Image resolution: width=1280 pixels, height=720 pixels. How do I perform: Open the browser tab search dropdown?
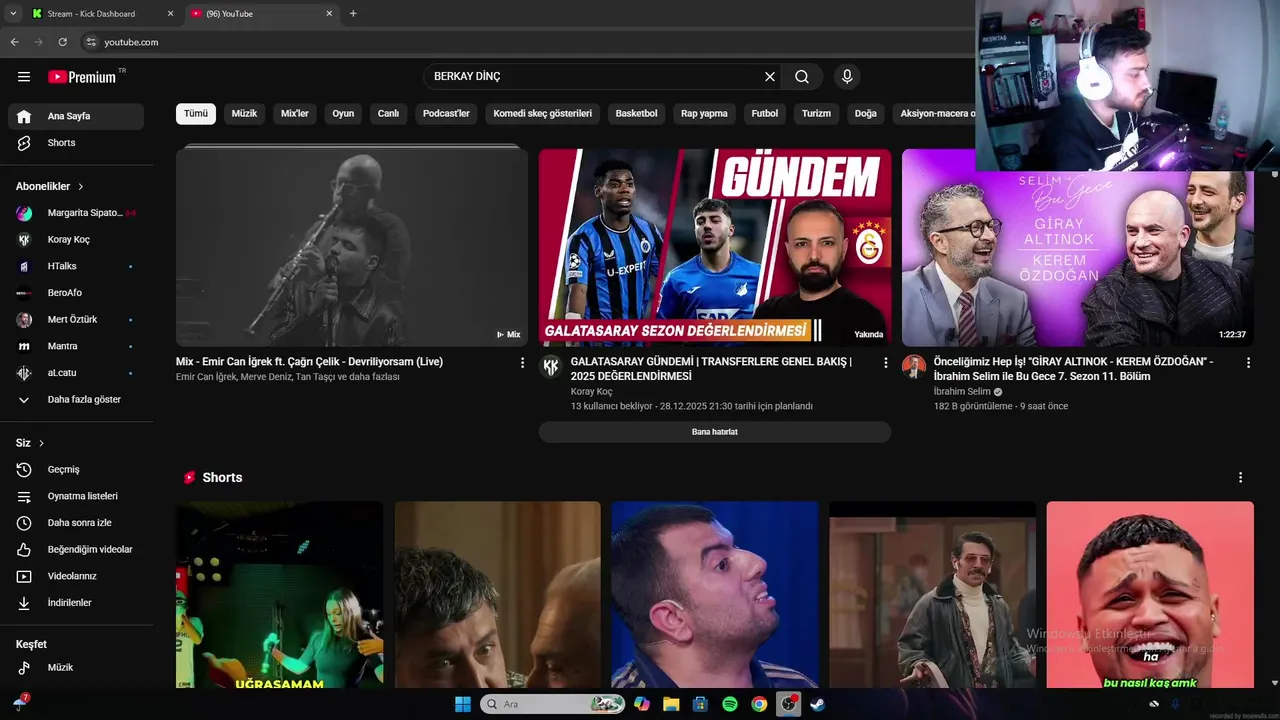[x=13, y=13]
